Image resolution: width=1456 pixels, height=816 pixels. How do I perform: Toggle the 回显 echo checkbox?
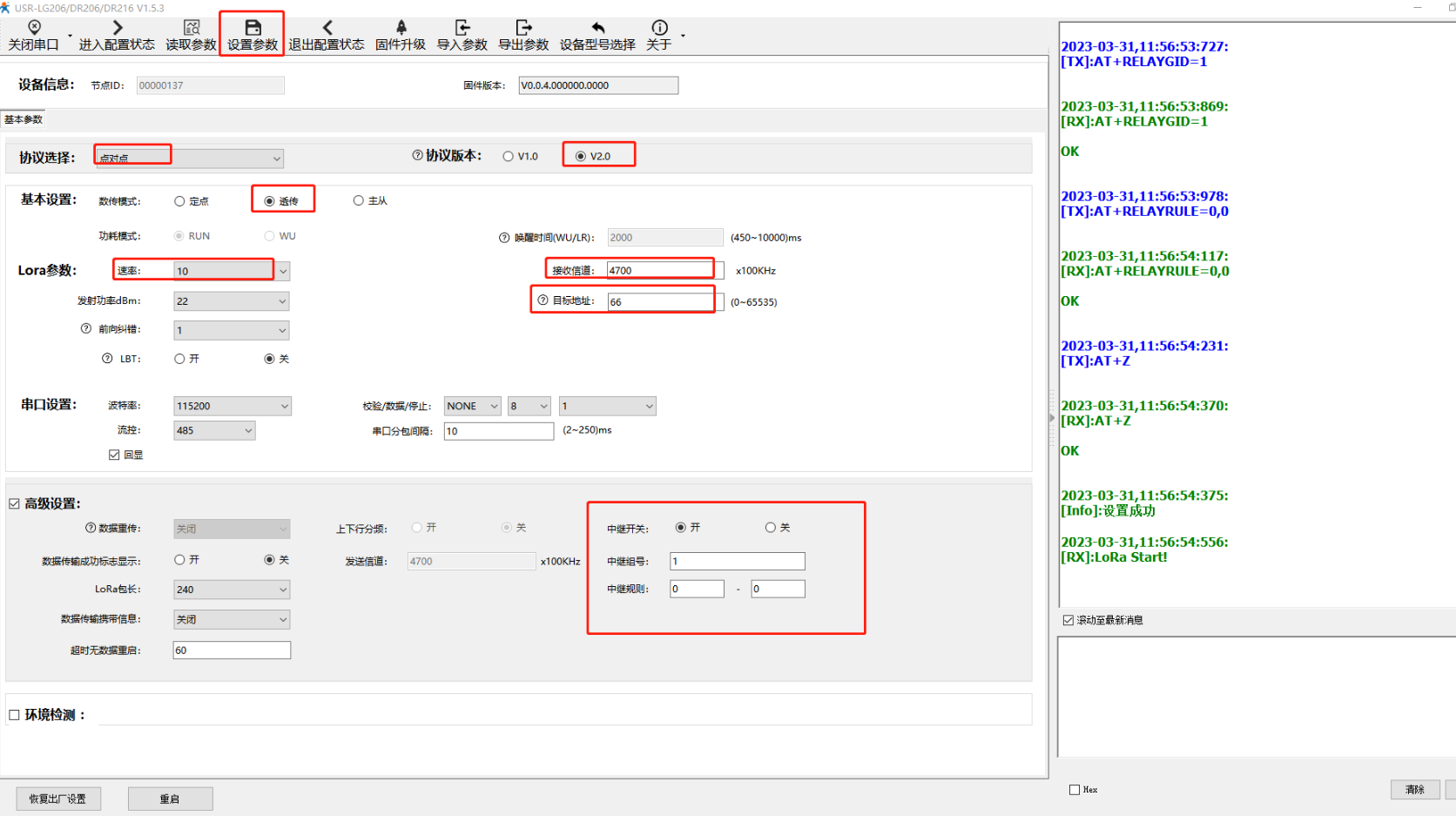[x=114, y=455]
